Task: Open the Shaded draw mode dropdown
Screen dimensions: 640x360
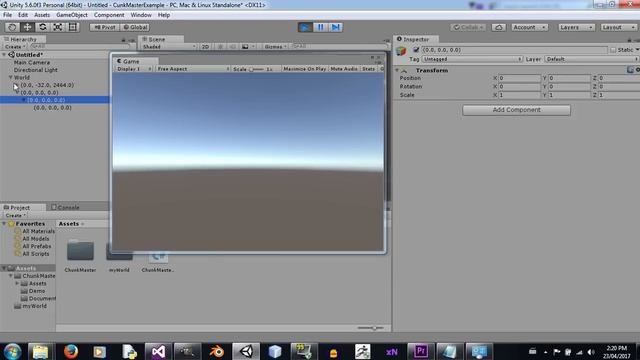Action: tap(169, 47)
